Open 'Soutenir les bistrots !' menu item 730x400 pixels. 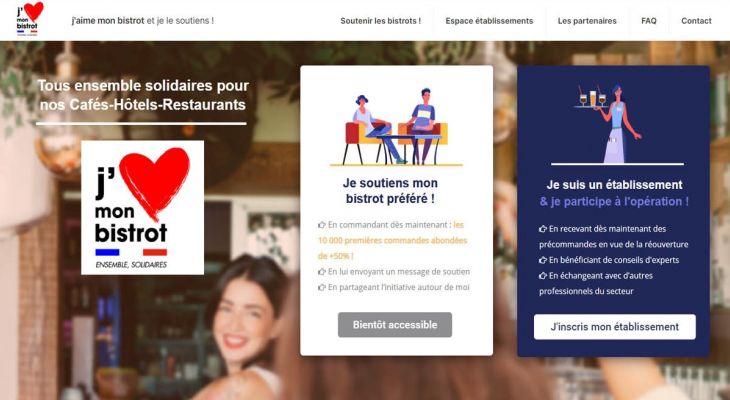[x=380, y=21]
